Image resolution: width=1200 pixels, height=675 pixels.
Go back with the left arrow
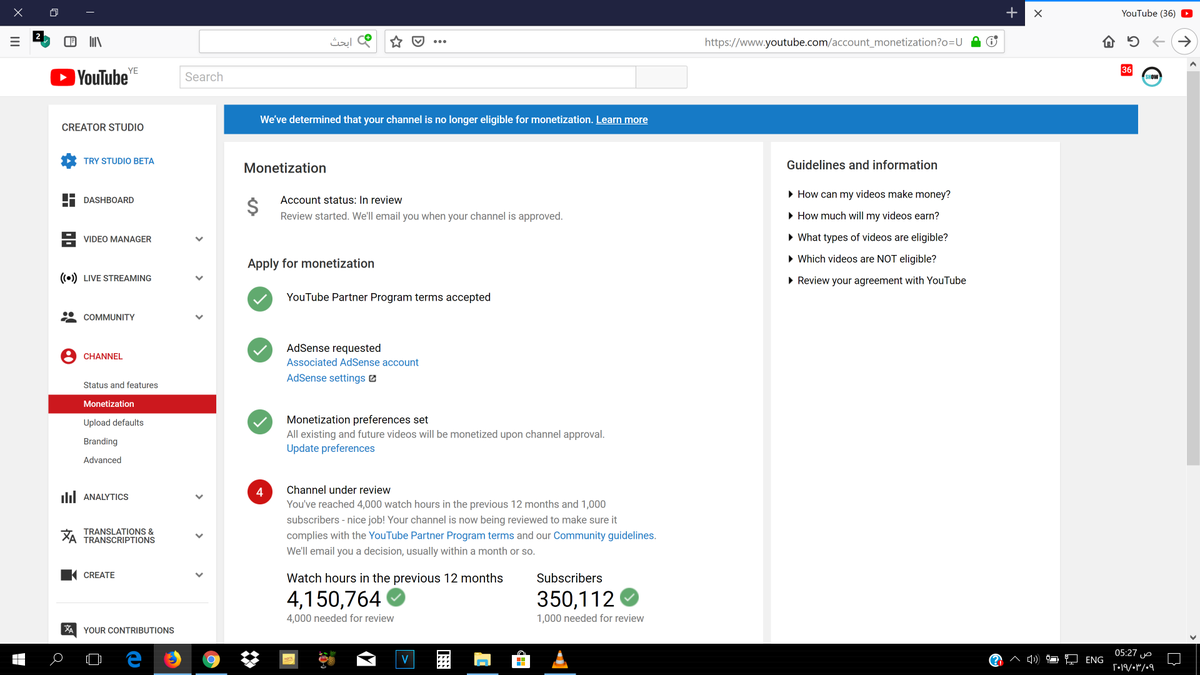[1158, 42]
